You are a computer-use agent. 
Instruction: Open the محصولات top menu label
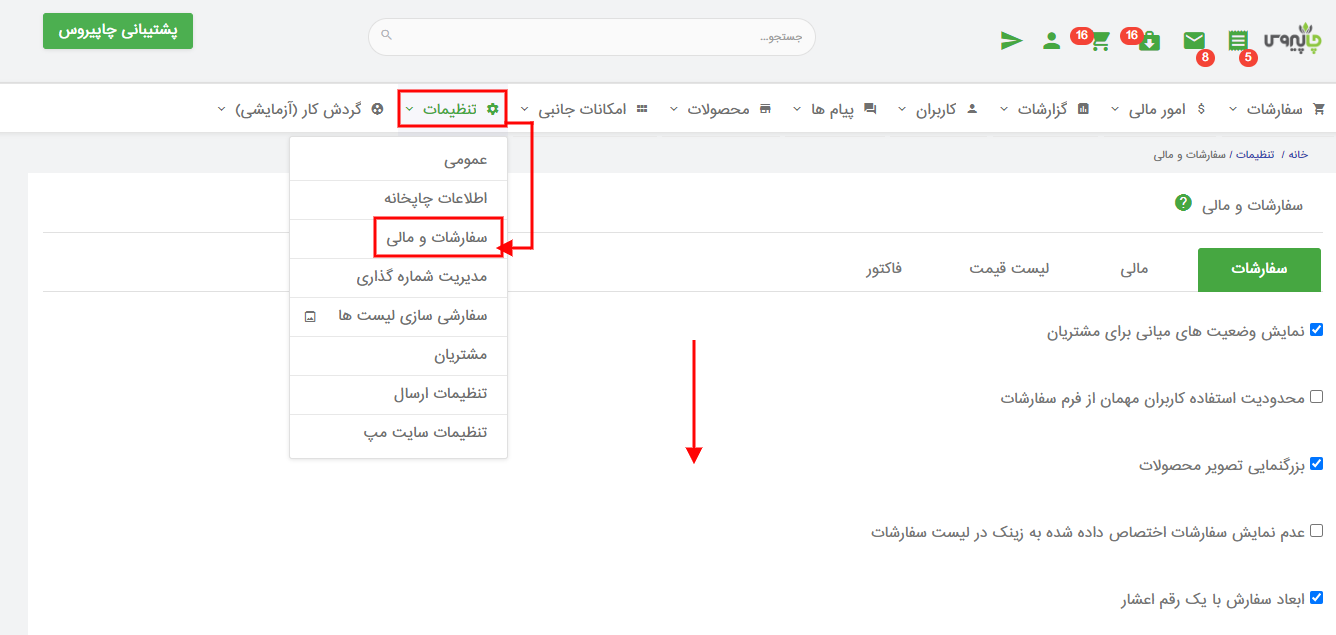tap(719, 108)
